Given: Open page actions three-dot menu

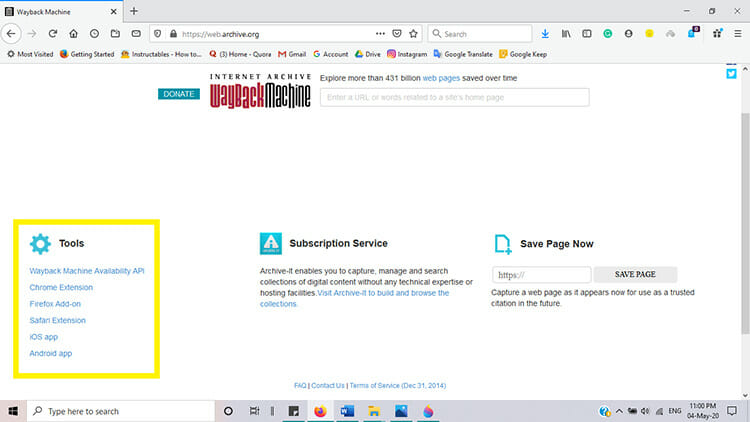Looking at the screenshot, I should pos(380,34).
